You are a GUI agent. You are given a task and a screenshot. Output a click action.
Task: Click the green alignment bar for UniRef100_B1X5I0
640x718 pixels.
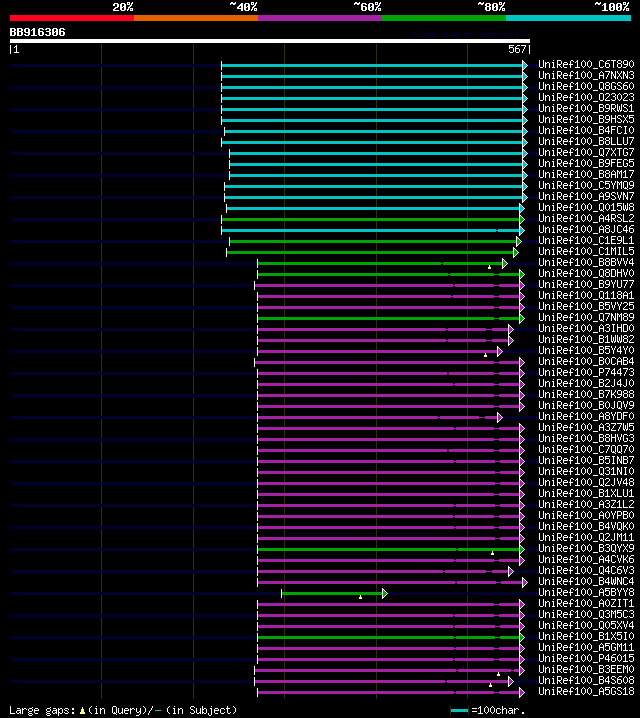[389, 637]
